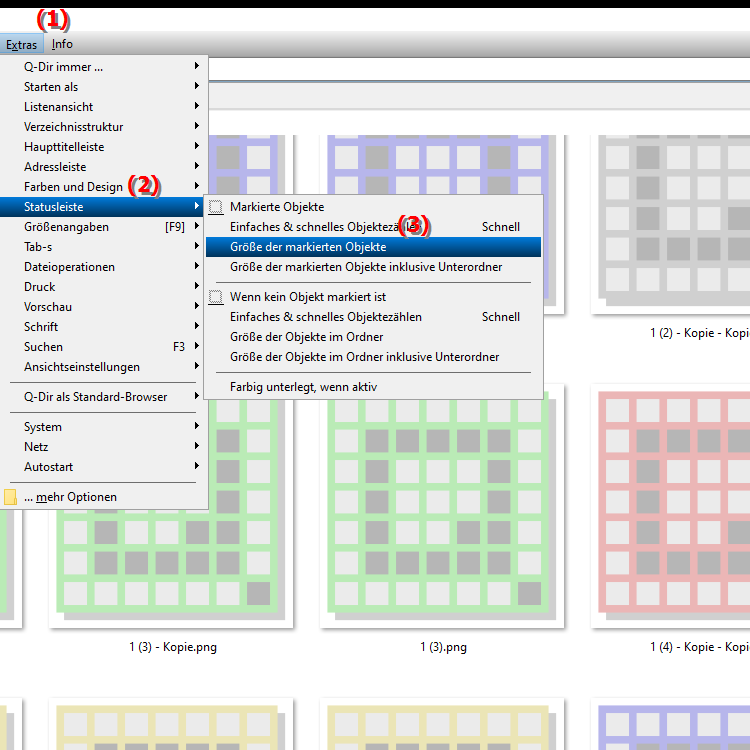Open the Schrift submenu
This screenshot has width=750, height=750.
click(x=104, y=327)
